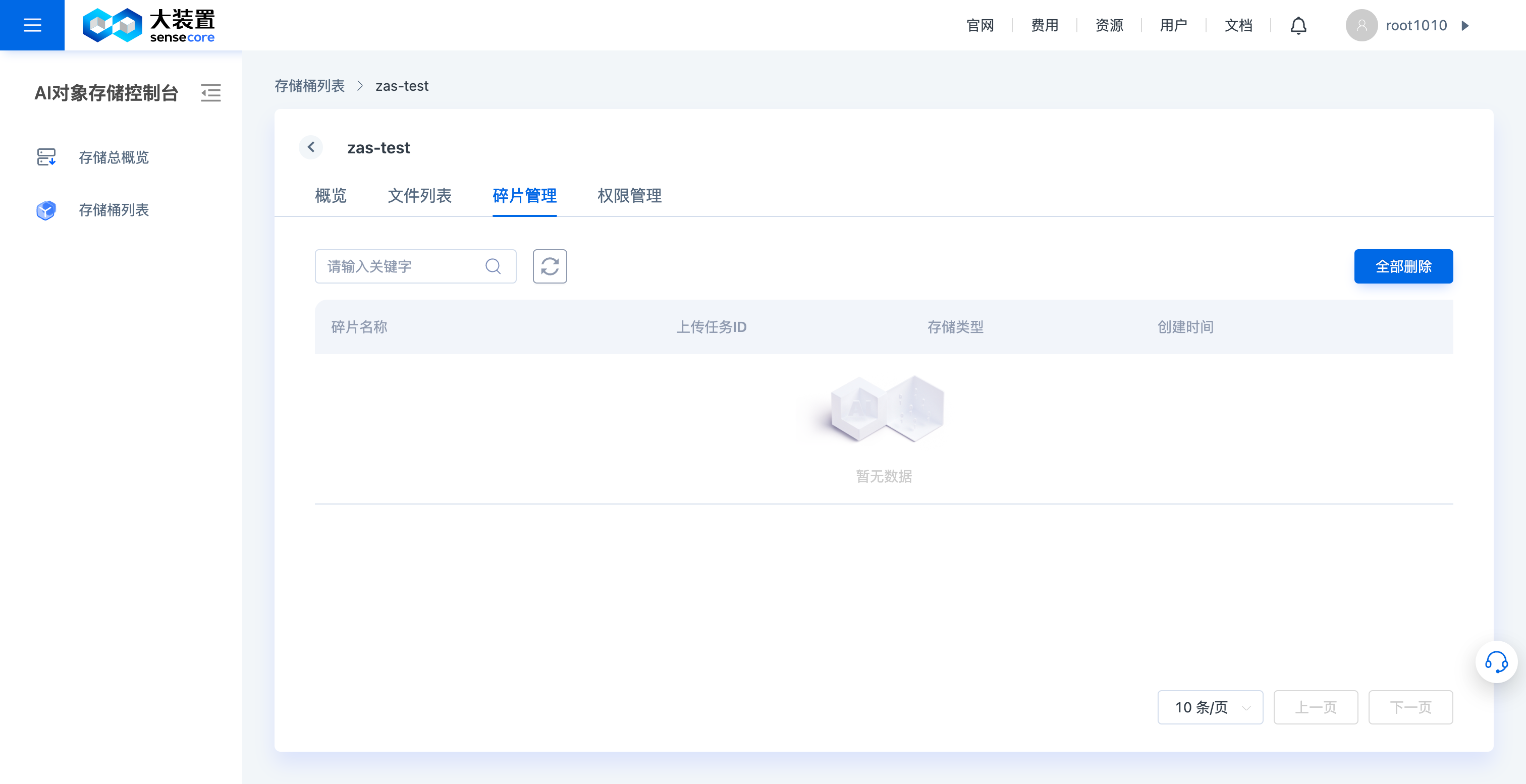
Task: Collapse the AI对象存储控制台 sidebar
Action: (x=211, y=93)
